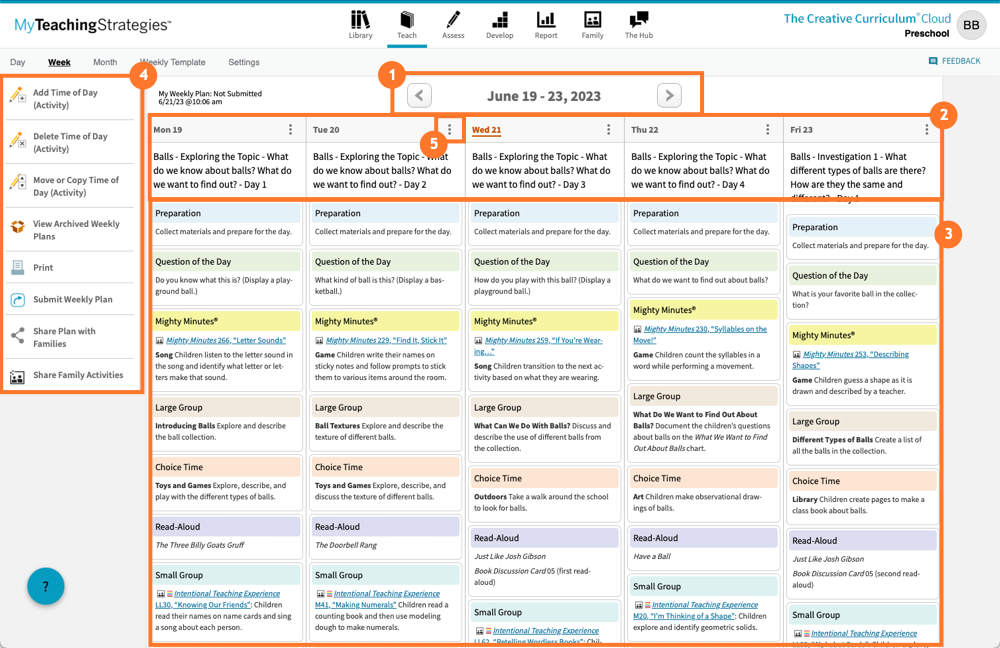Screen dimensions: 1000x648
Task: Click the FEEDBACK button
Action: (x=954, y=61)
